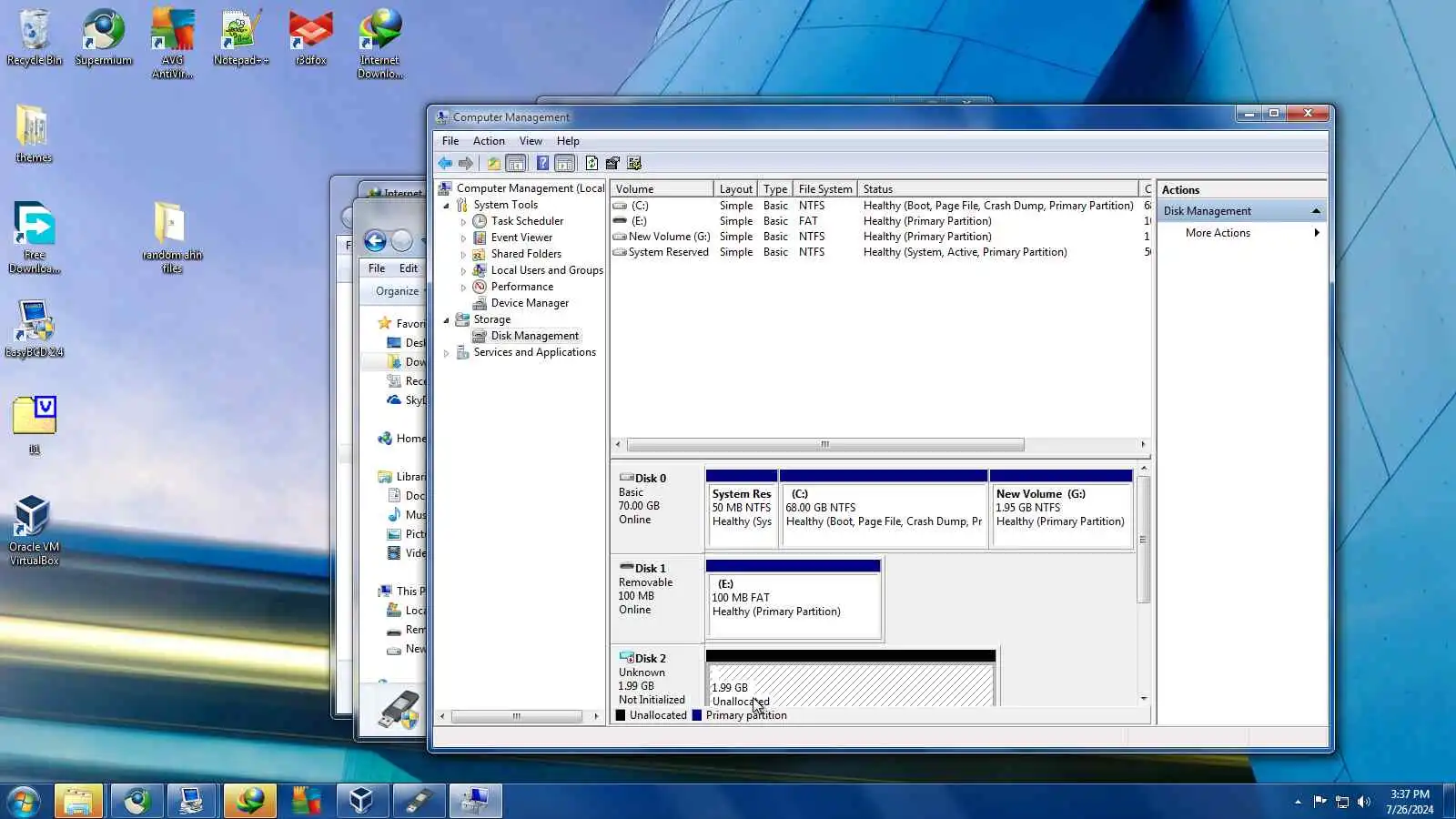Expand the Shared Folders node
Screen dimensions: 1456x819
click(463, 255)
